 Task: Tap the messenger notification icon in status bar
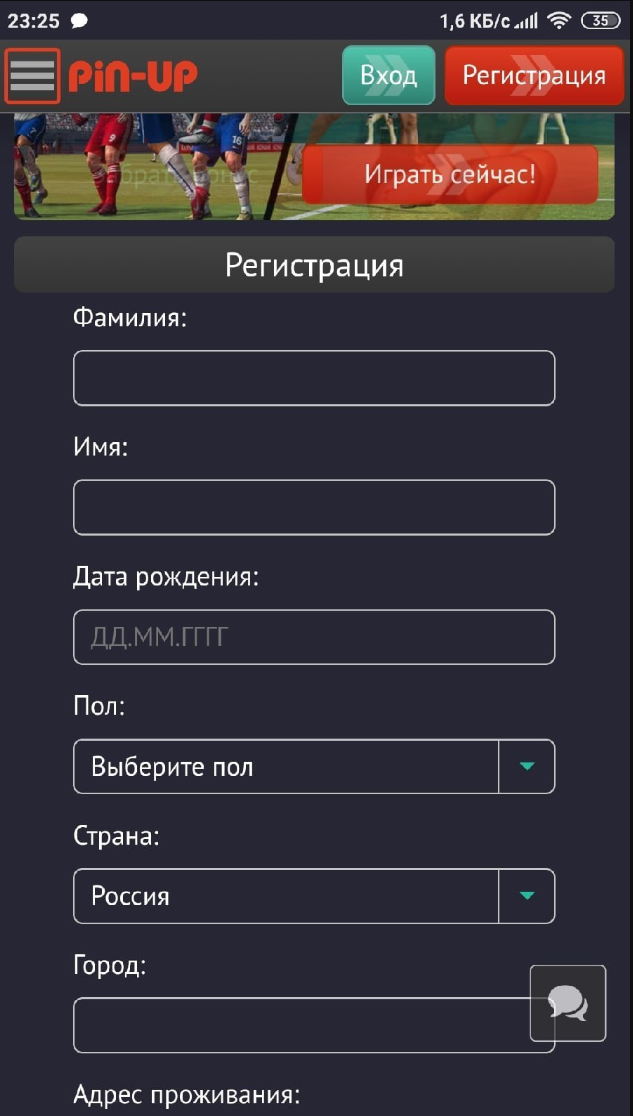point(80,20)
